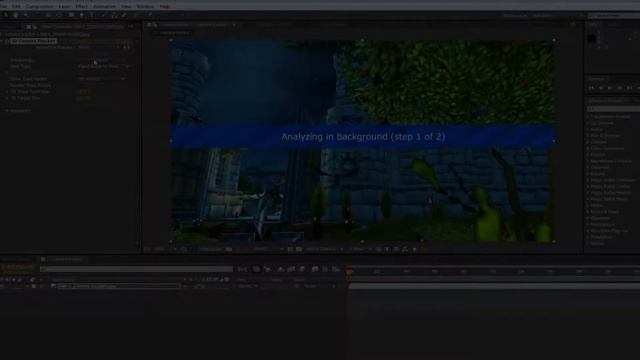Click the timeline layer search field
Screen dimensions: 640x360
point(136,269)
